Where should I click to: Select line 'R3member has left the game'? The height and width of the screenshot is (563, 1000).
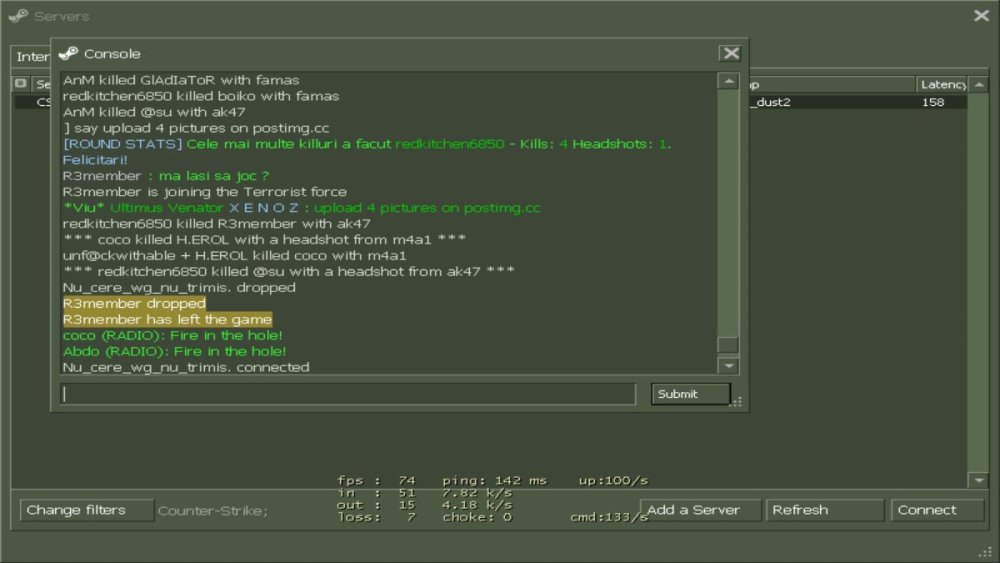point(167,319)
